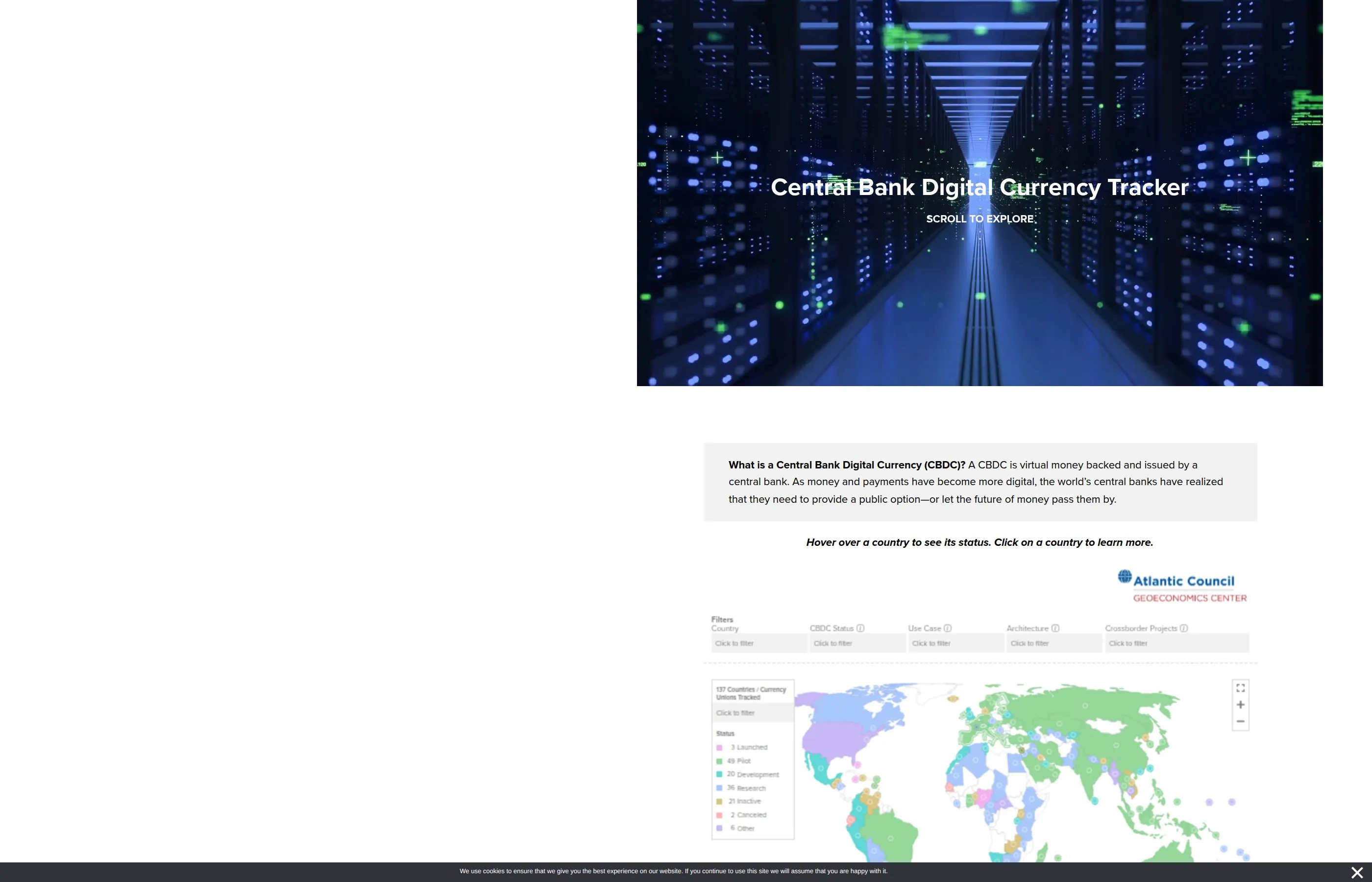Click the Central Bank Digital Currency Tracker heading

pyautogui.click(x=980, y=187)
